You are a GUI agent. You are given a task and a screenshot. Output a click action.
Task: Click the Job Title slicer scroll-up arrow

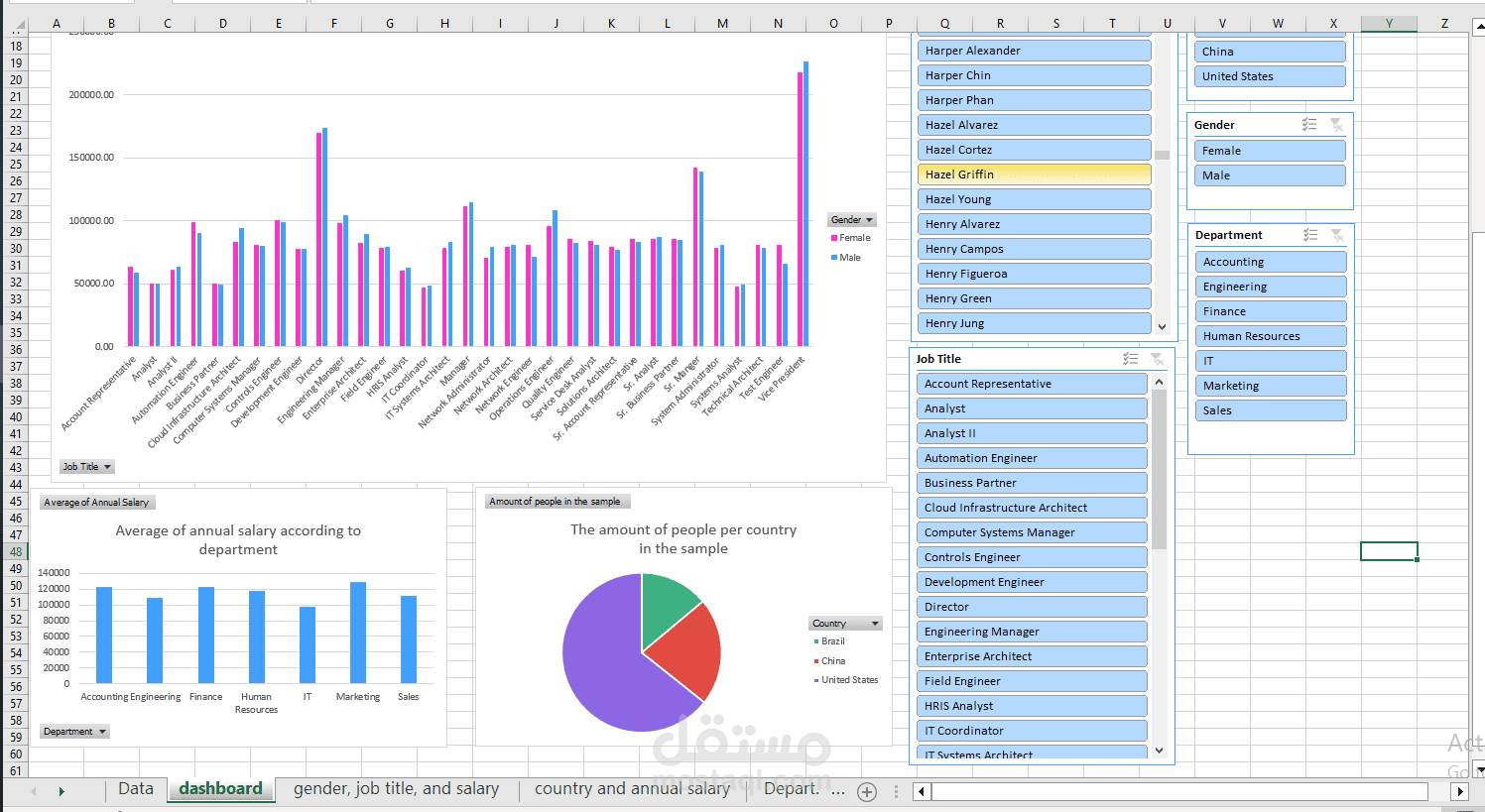click(1159, 382)
